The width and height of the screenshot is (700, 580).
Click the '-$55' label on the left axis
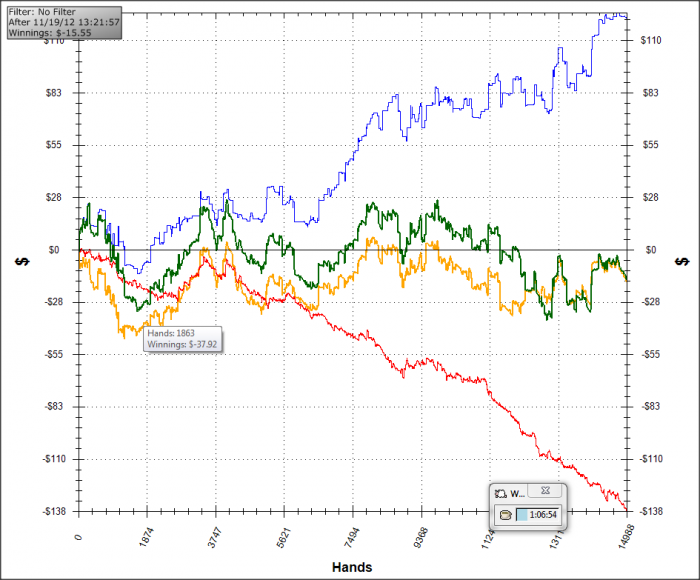[x=54, y=354]
